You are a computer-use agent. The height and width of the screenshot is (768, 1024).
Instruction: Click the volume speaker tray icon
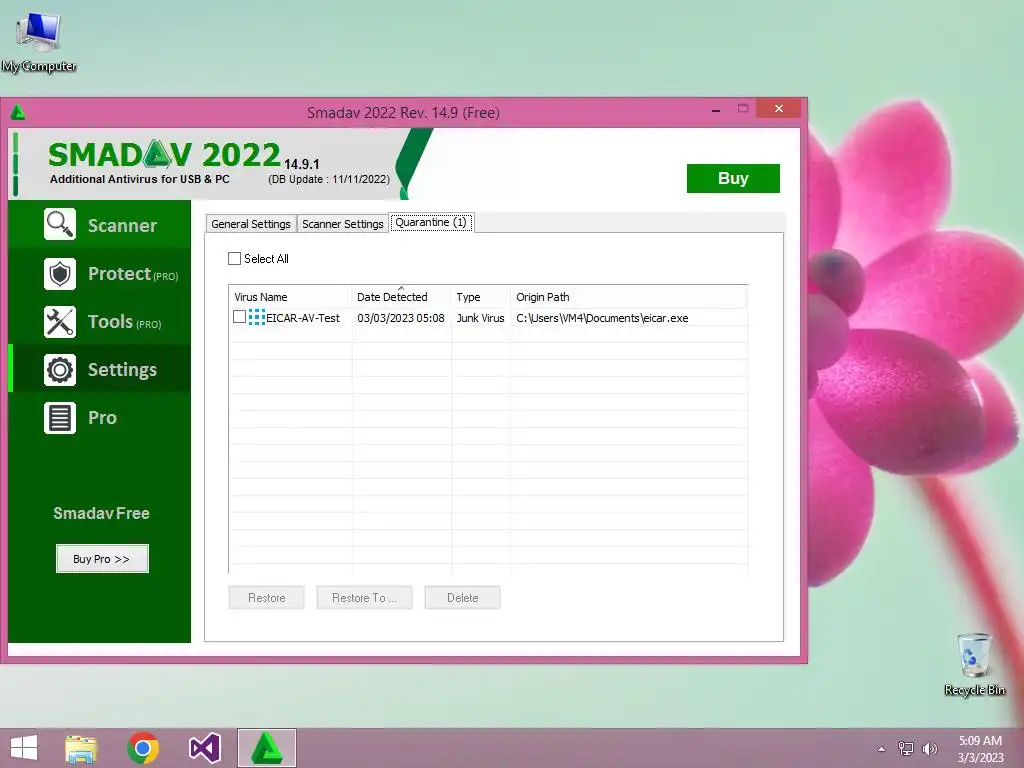tap(929, 749)
